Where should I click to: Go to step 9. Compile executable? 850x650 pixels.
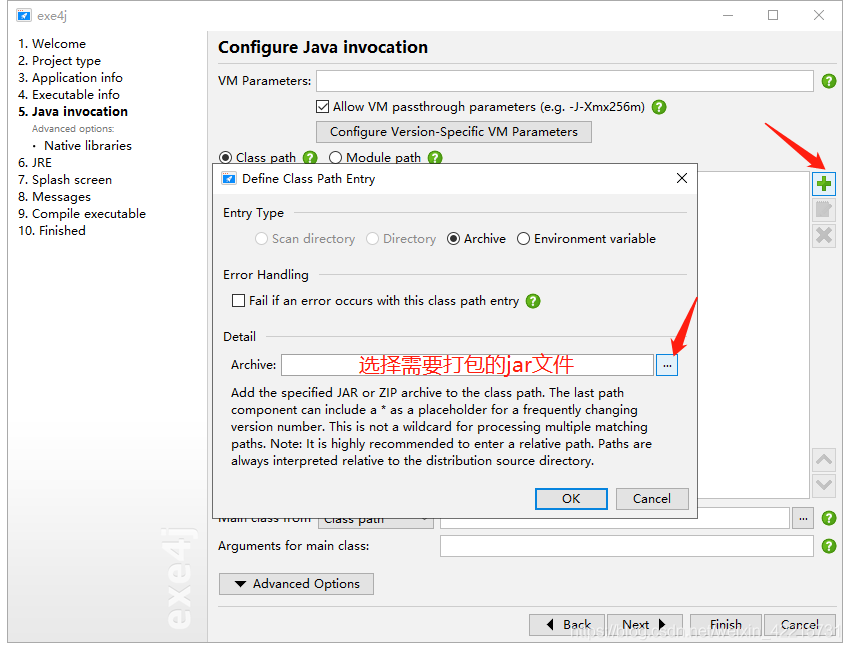[82, 214]
